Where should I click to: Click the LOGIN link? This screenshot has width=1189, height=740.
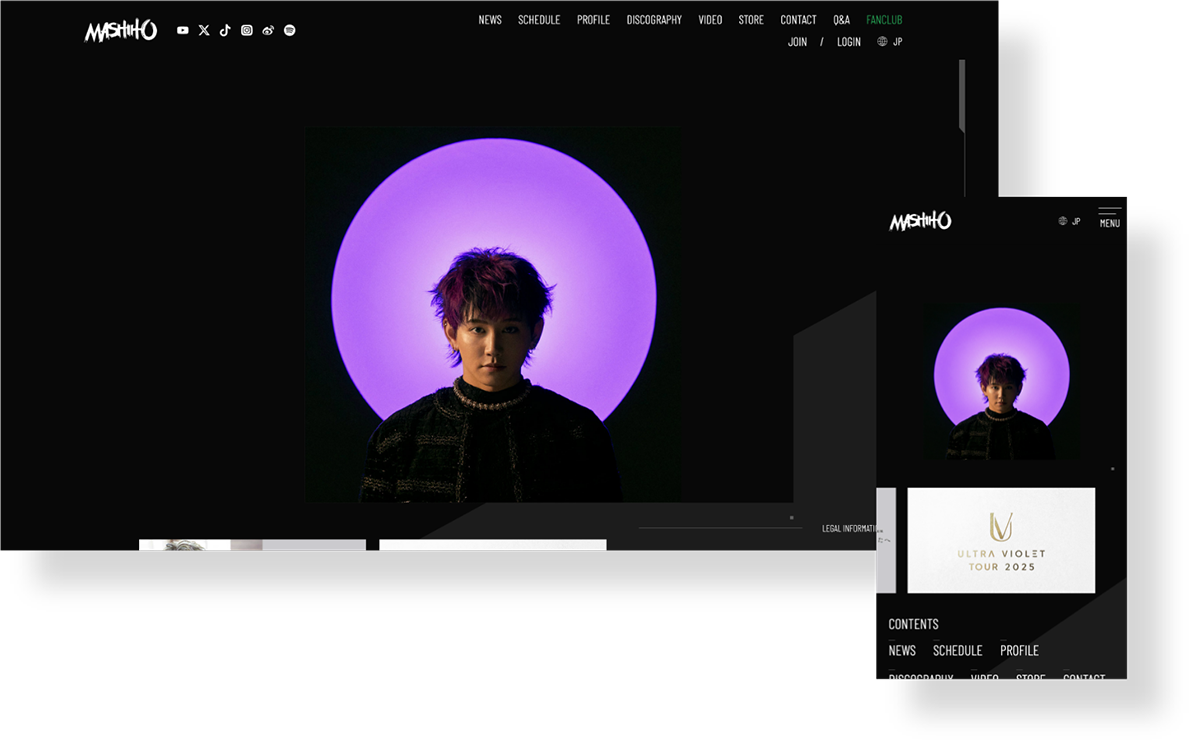tap(849, 42)
